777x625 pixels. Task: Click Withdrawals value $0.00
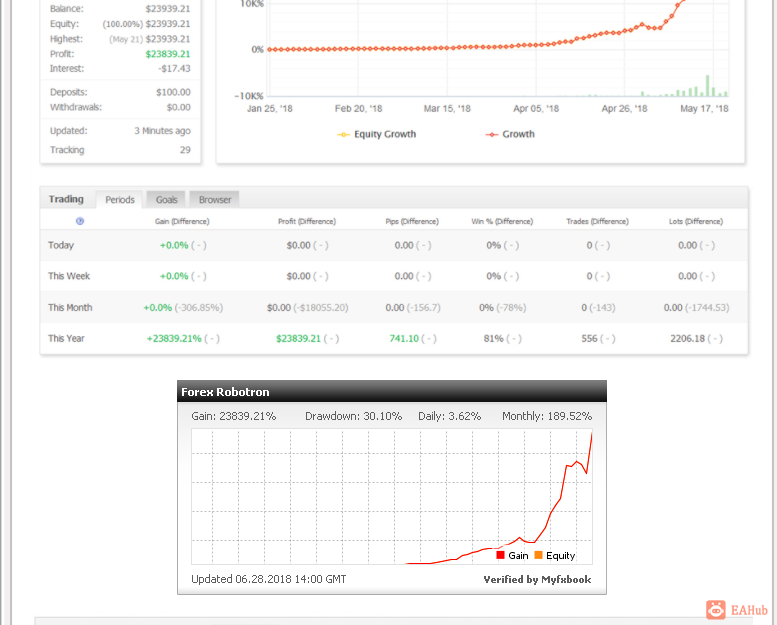pos(178,107)
